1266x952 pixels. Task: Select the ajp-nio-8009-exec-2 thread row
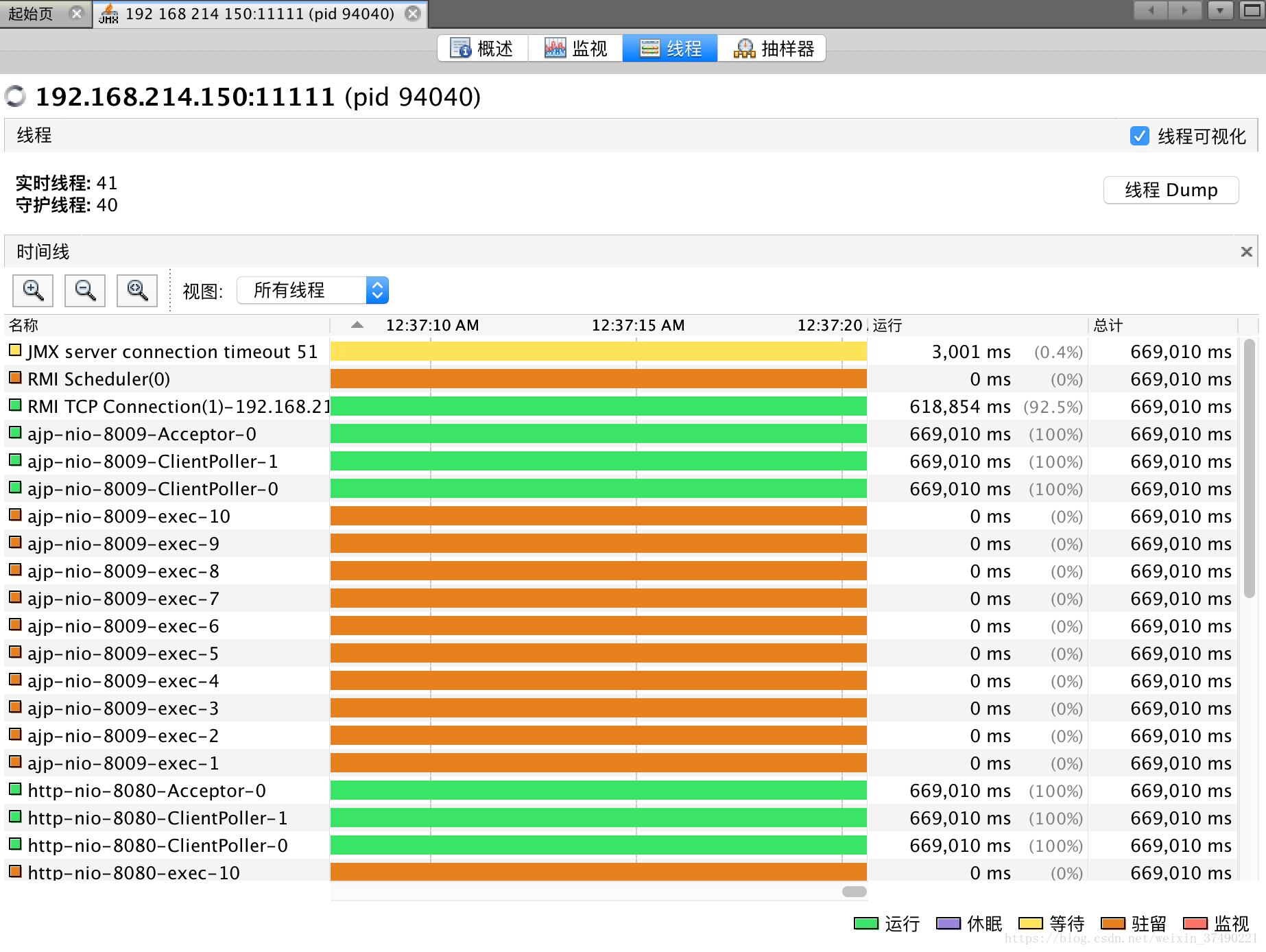[x=621, y=735]
